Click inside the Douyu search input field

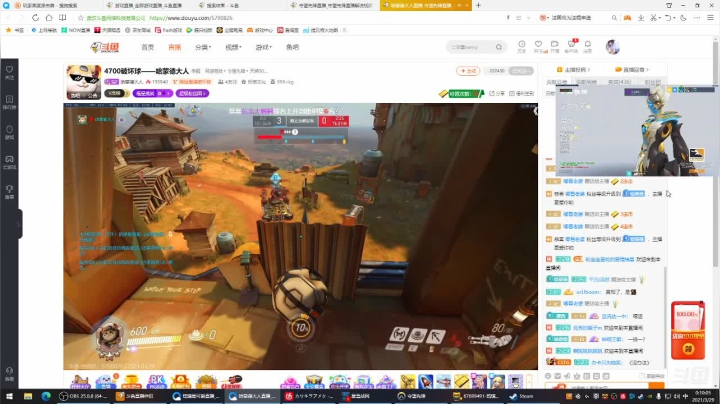(471, 47)
